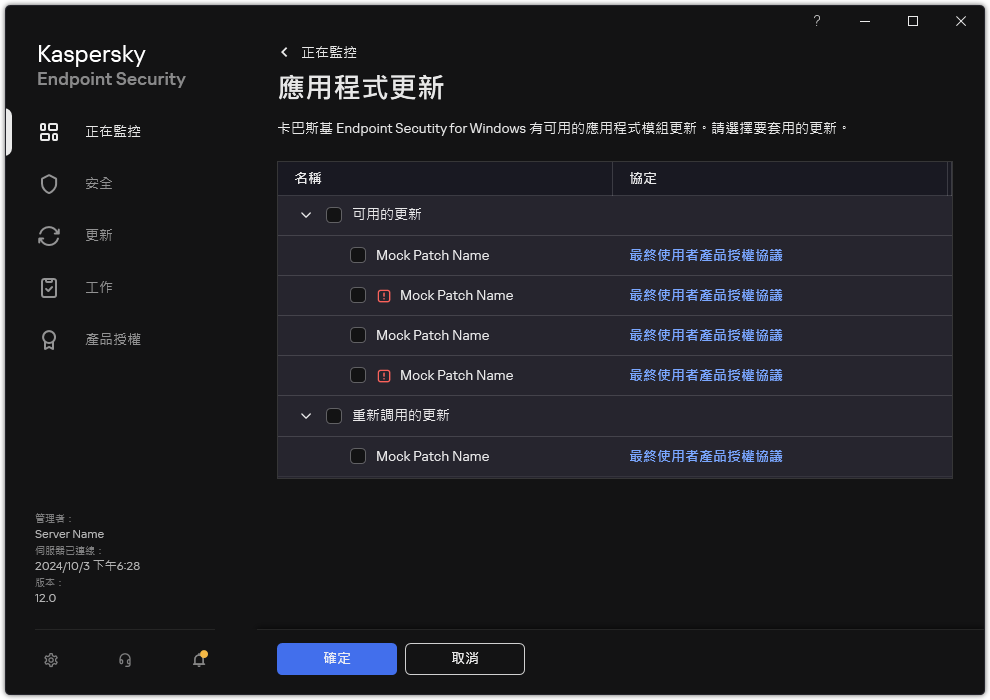Click the warning badge on second Mock Patch Name
Image resolution: width=990 pixels, height=700 pixels.
383,295
